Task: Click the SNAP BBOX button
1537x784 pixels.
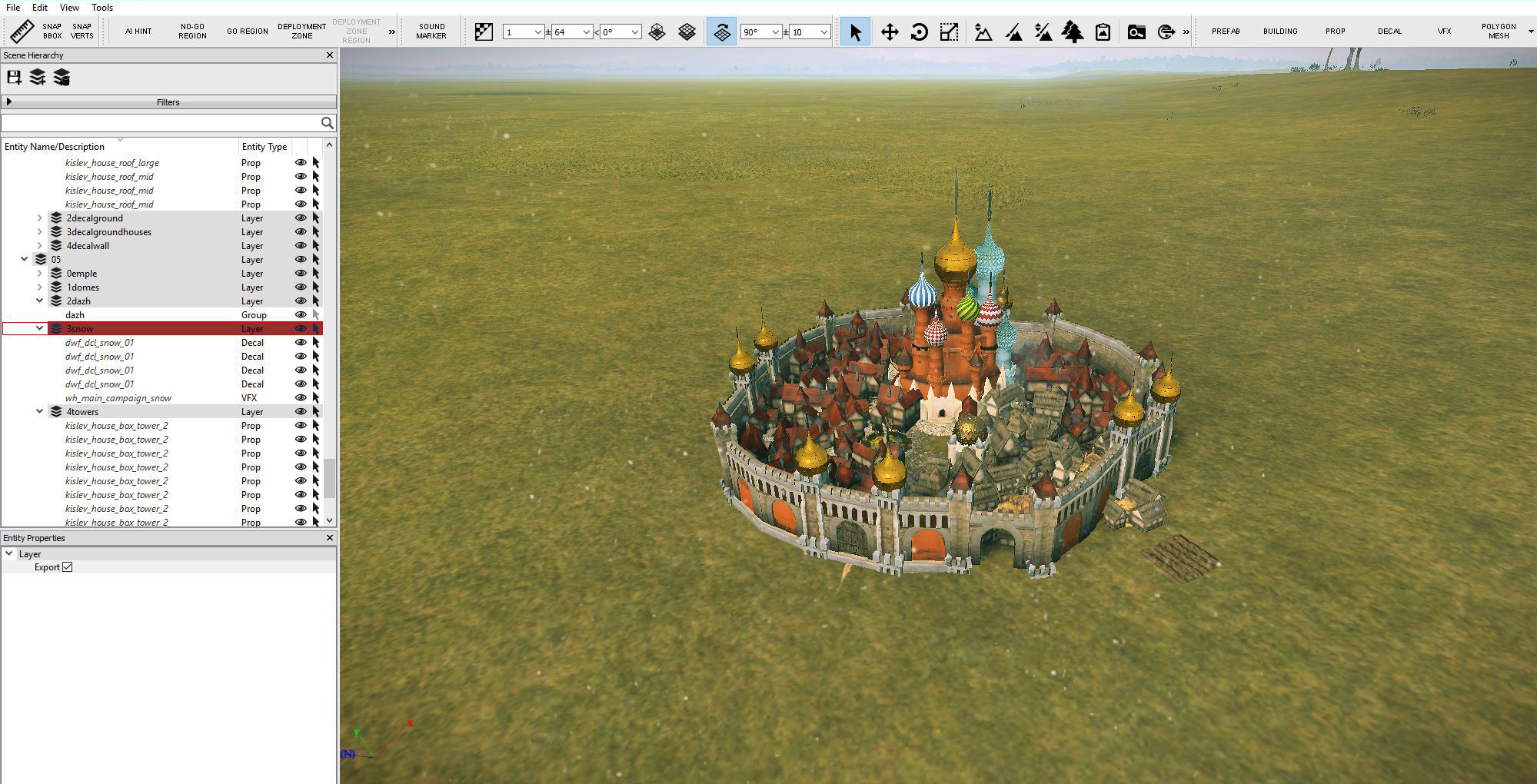Action: 52,32
